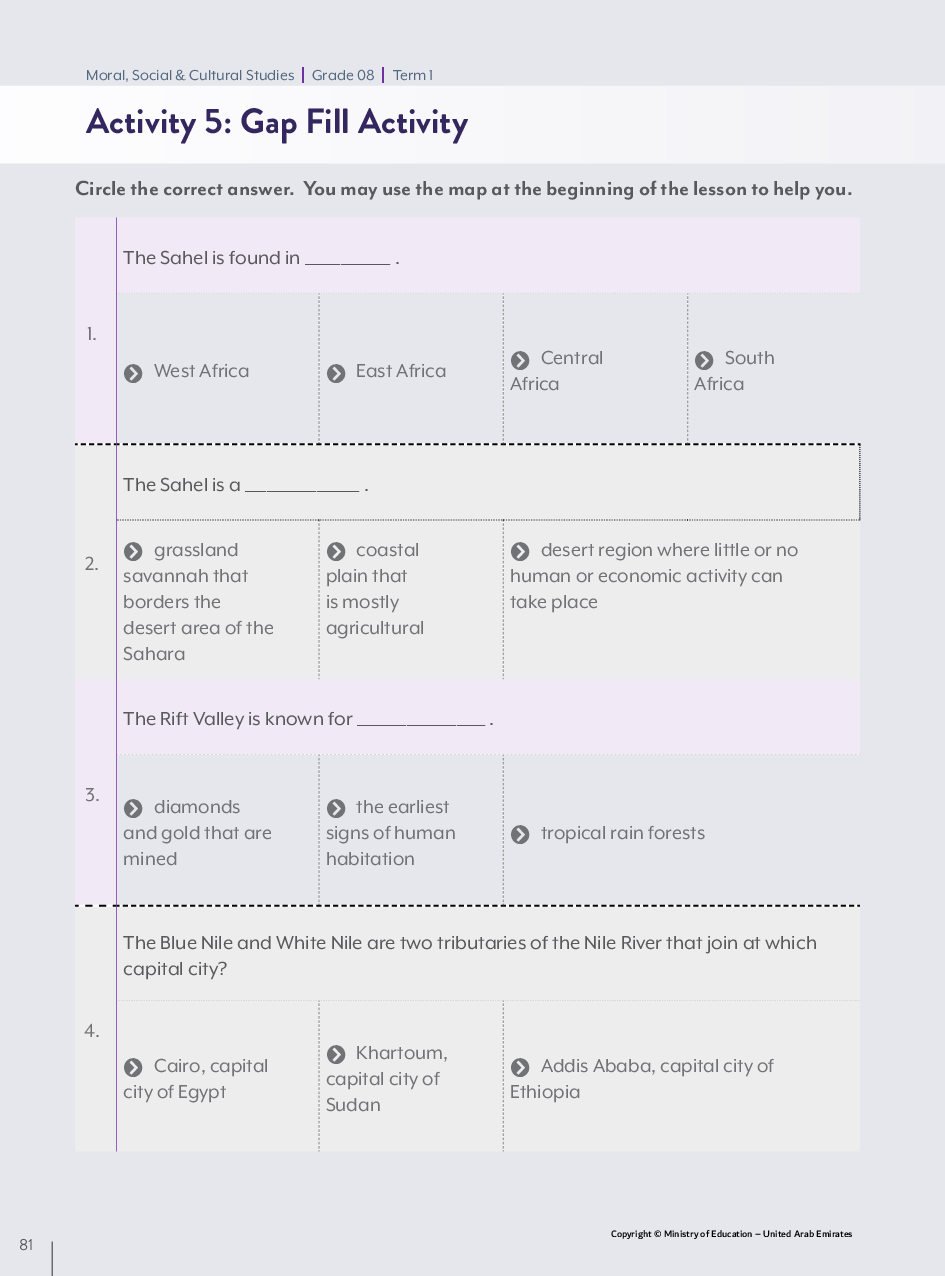Image resolution: width=945 pixels, height=1276 pixels.
Task: Click the blank in 'The Sahel is a'
Action: click(x=301, y=487)
